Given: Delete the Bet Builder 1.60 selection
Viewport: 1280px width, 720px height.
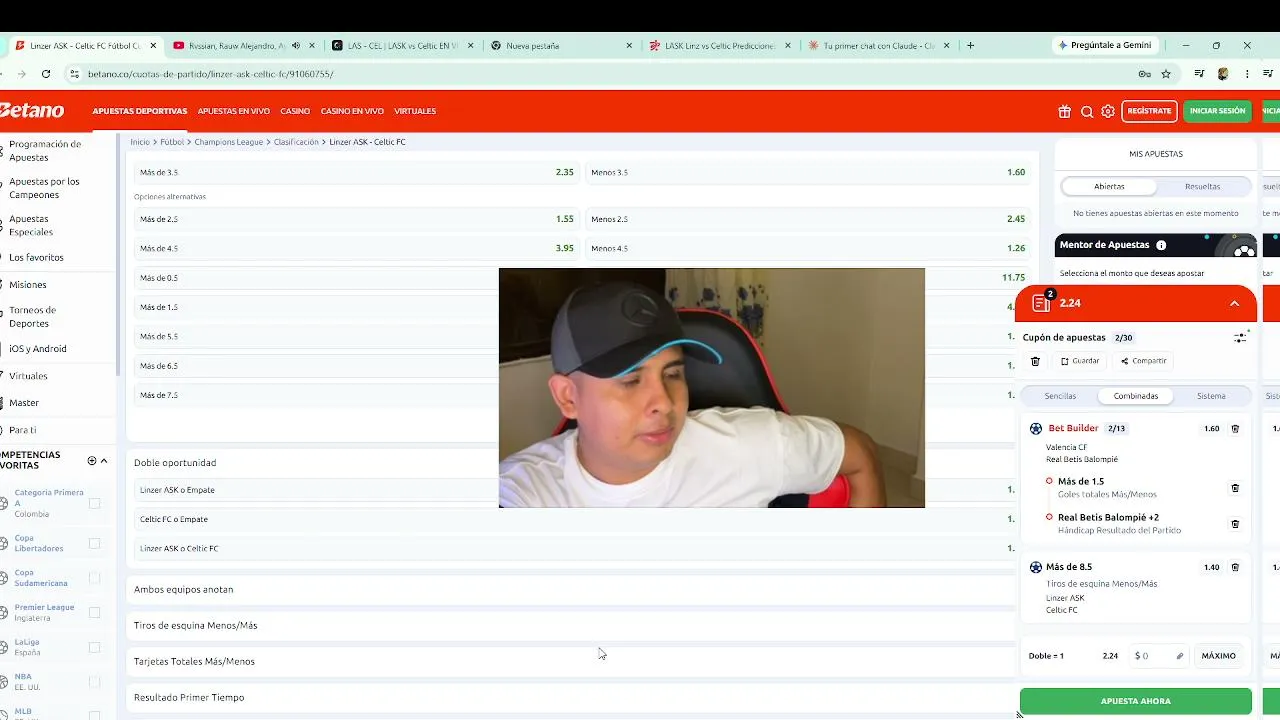Looking at the screenshot, I should [x=1235, y=428].
